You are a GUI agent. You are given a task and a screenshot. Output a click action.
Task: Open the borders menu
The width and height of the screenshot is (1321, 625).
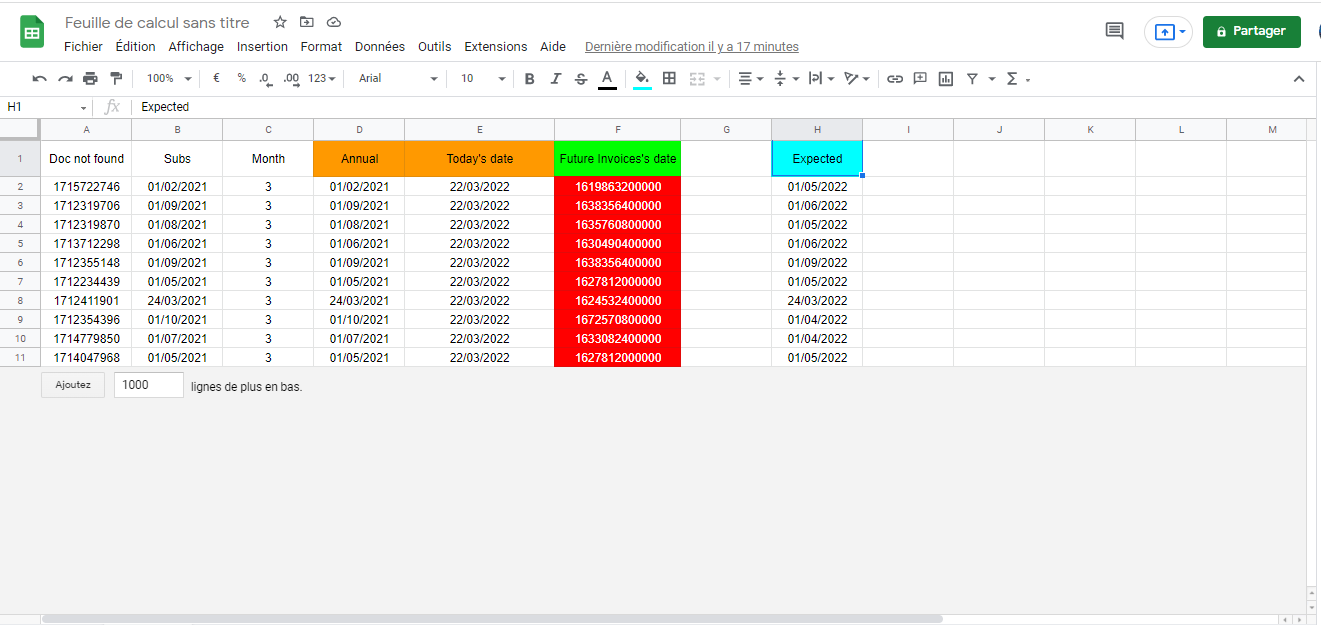(669, 78)
